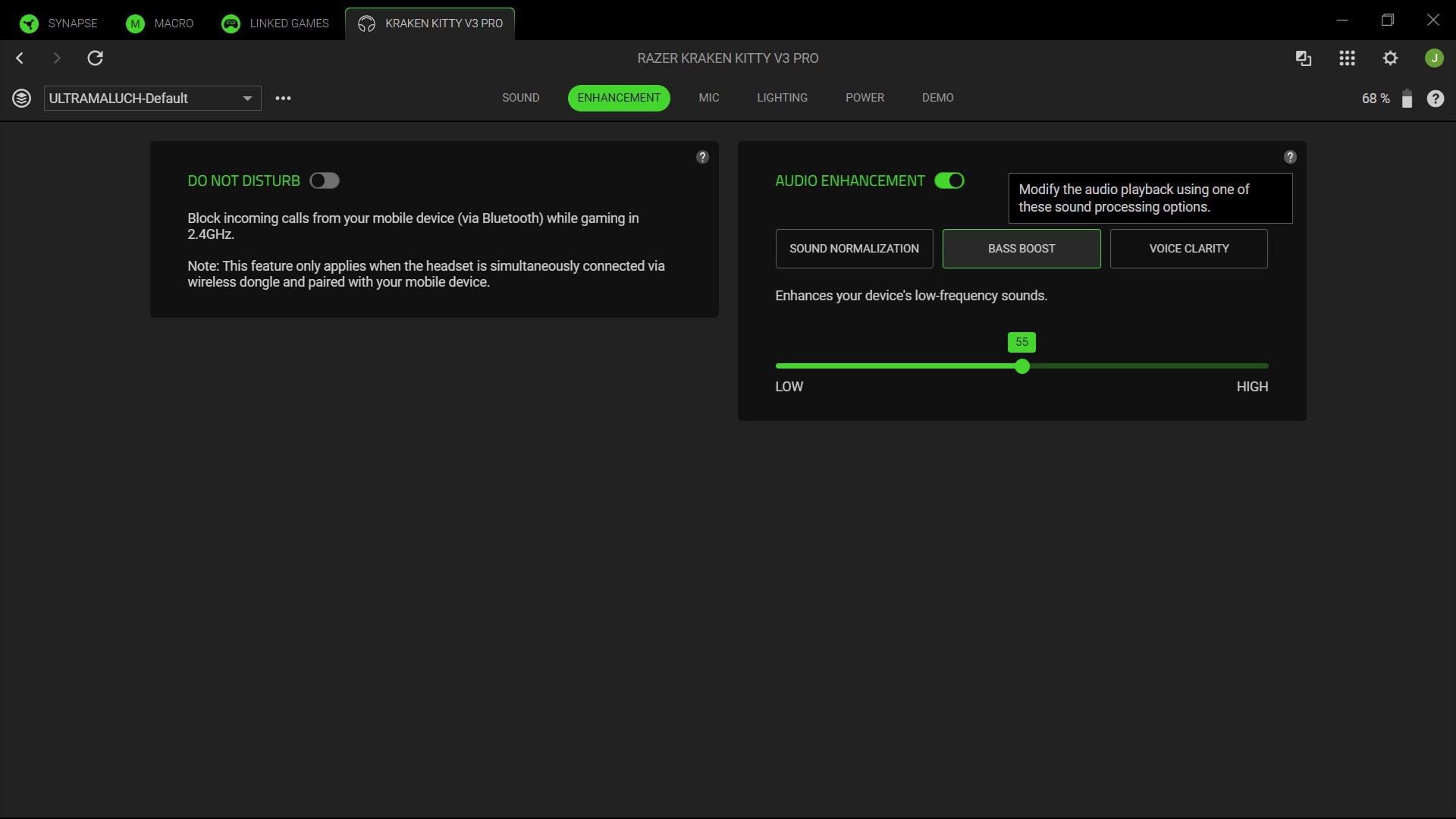The height and width of the screenshot is (819, 1456).
Task: Click the refresh icon in the toolbar
Action: pyautogui.click(x=96, y=58)
